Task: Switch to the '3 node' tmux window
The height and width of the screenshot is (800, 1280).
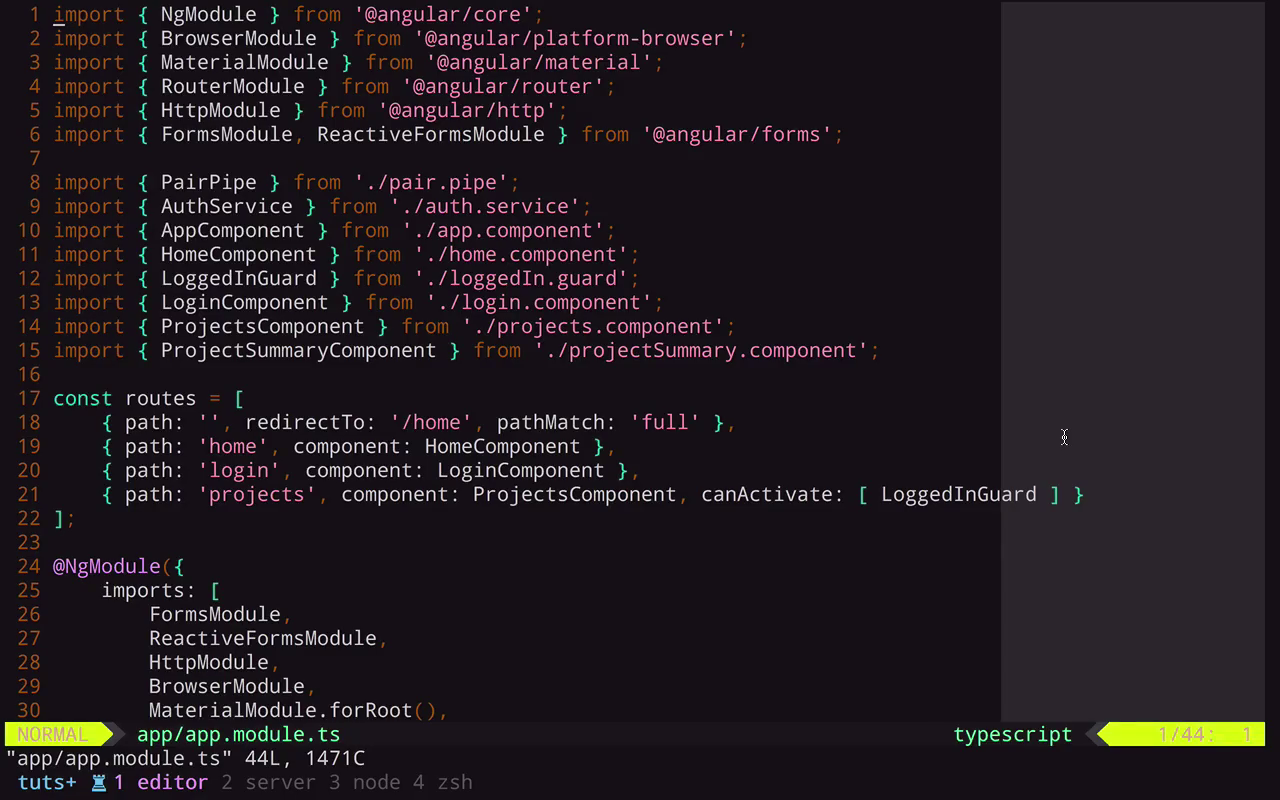Action: 365,782
